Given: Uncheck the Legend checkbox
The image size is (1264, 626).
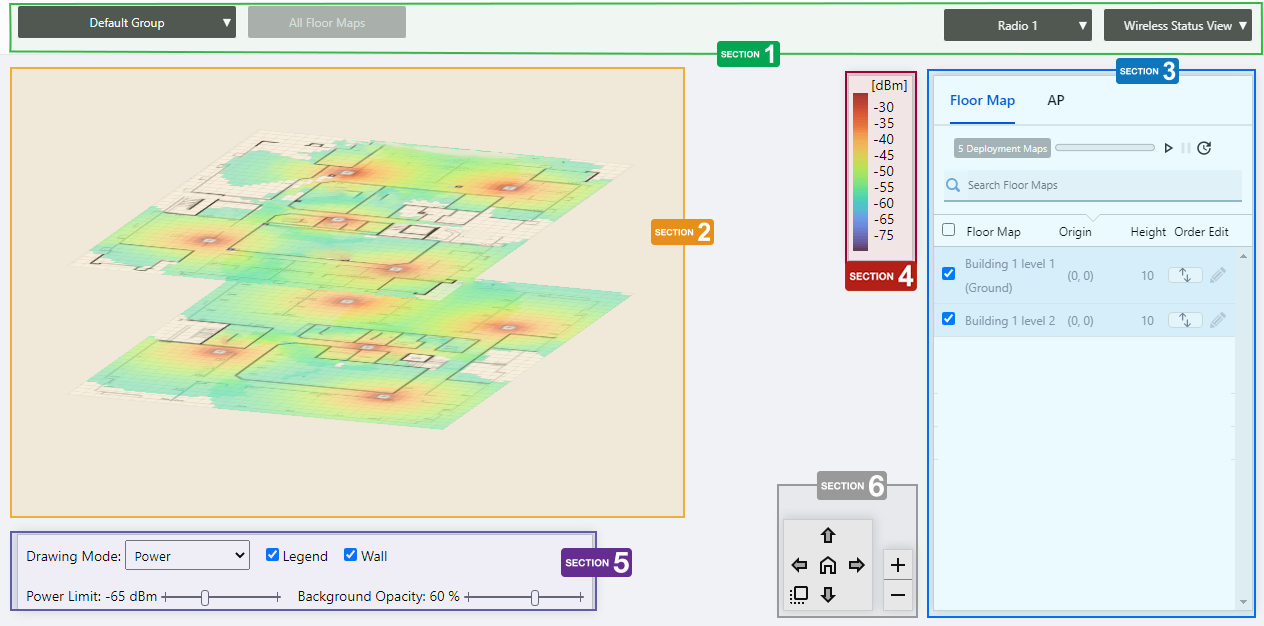Looking at the screenshot, I should tap(272, 555).
